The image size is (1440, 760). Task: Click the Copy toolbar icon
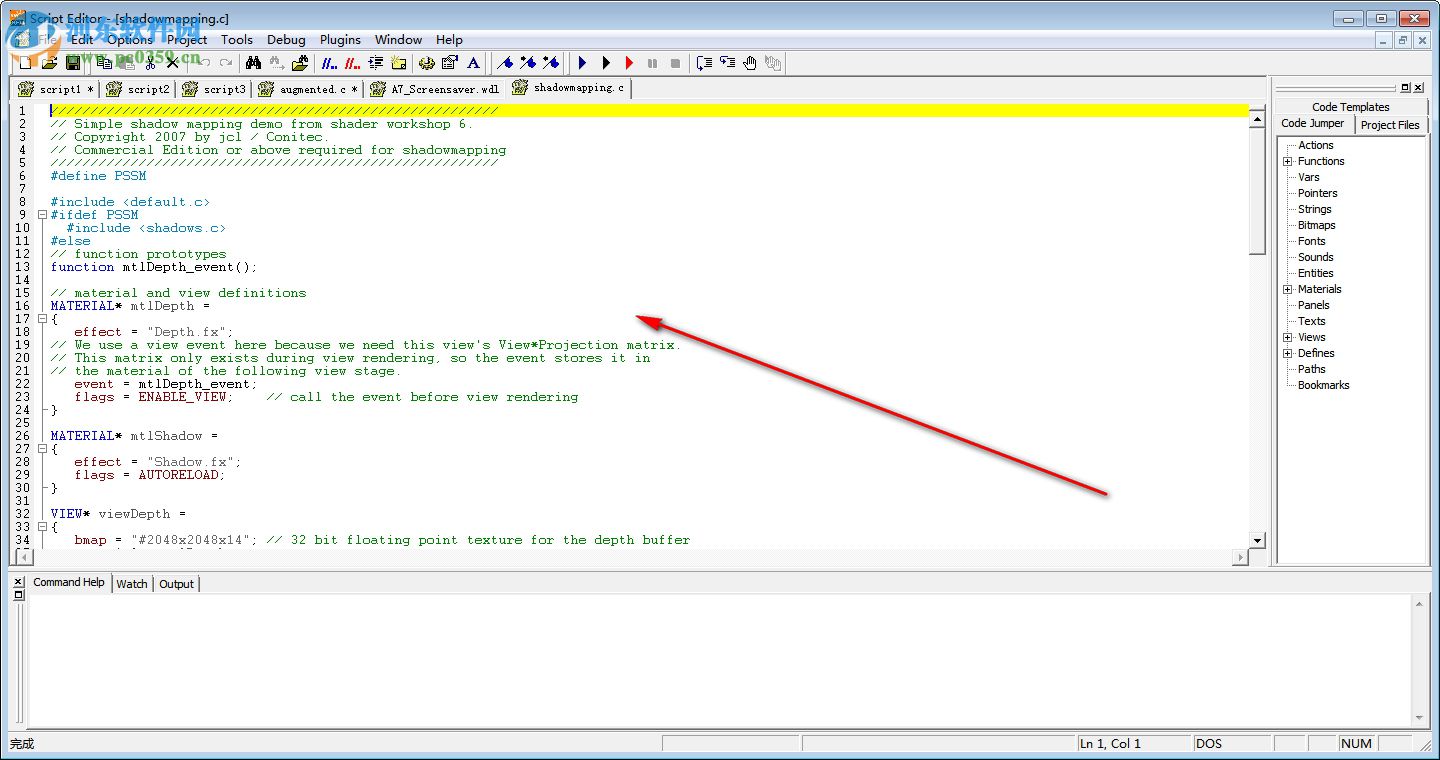point(104,63)
